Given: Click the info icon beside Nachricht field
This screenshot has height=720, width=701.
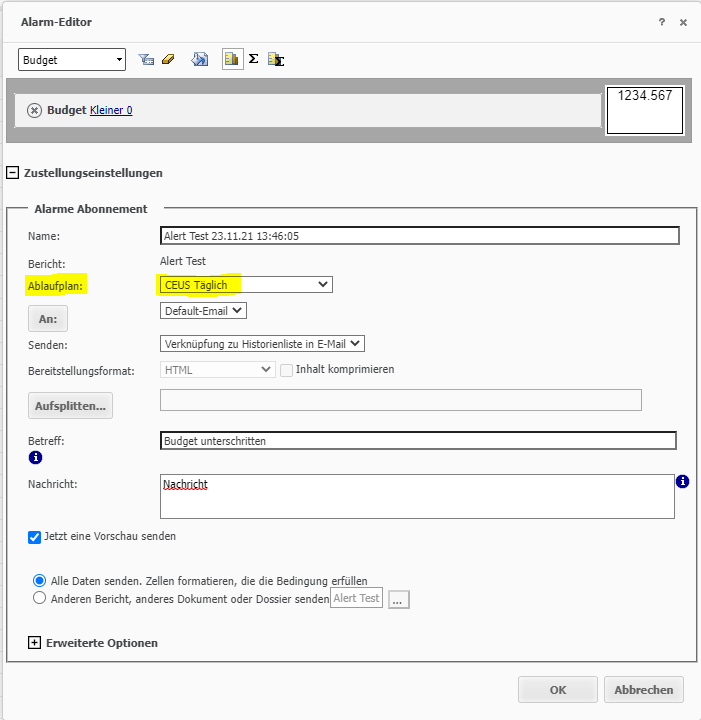Looking at the screenshot, I should pos(683,482).
